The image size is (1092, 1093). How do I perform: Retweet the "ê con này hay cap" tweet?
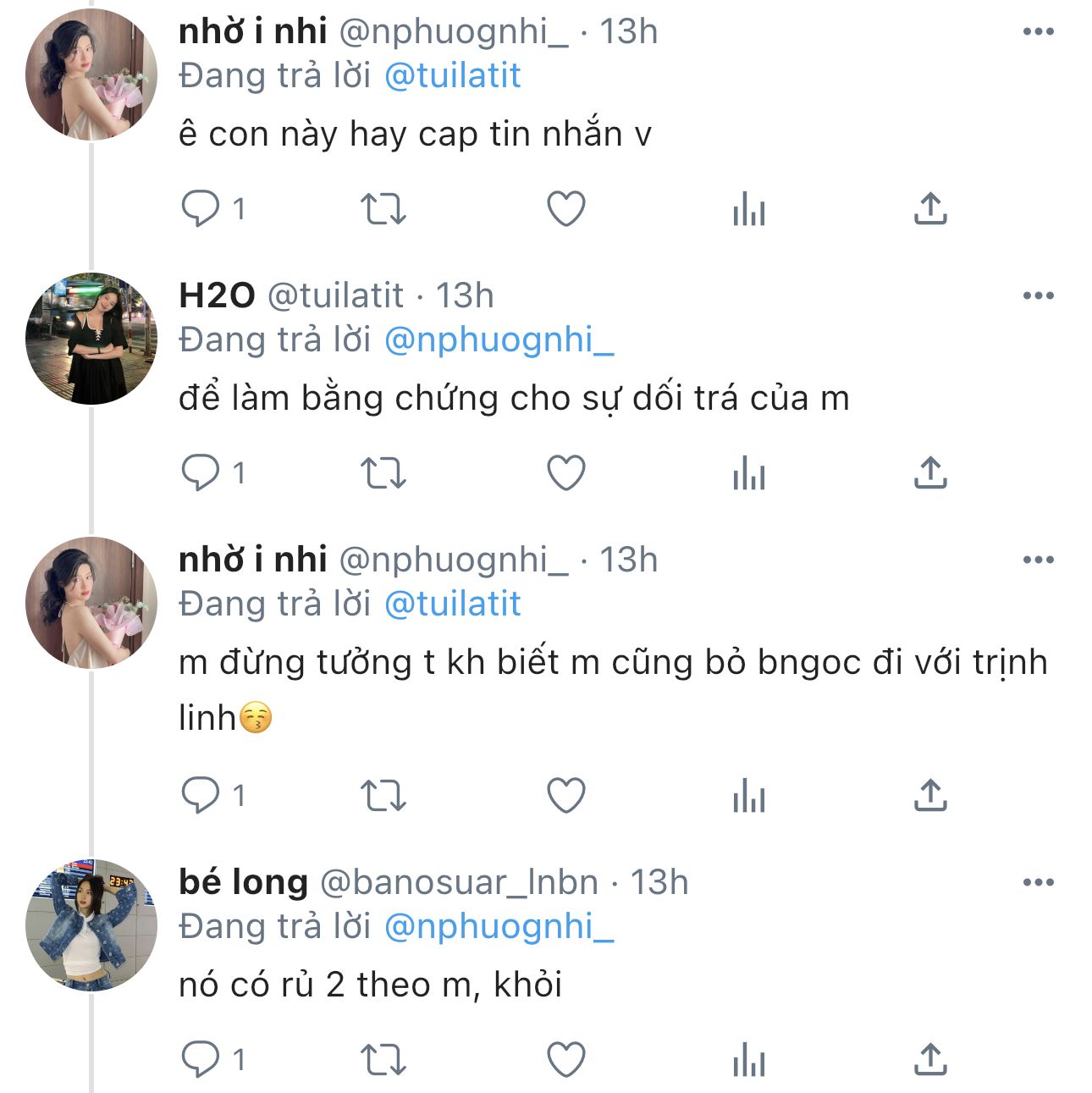coord(383,208)
